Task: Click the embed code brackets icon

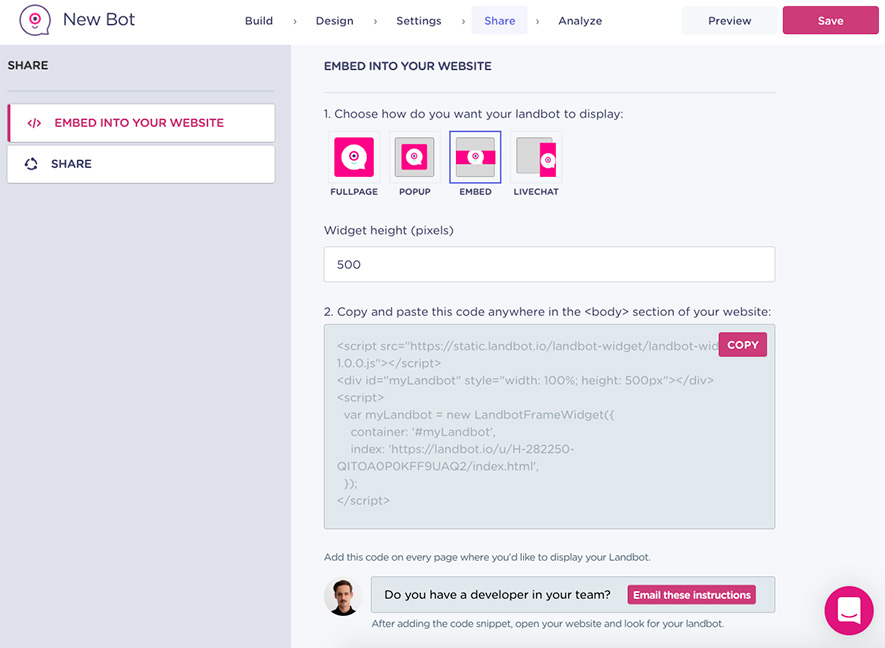Action: tap(34, 123)
